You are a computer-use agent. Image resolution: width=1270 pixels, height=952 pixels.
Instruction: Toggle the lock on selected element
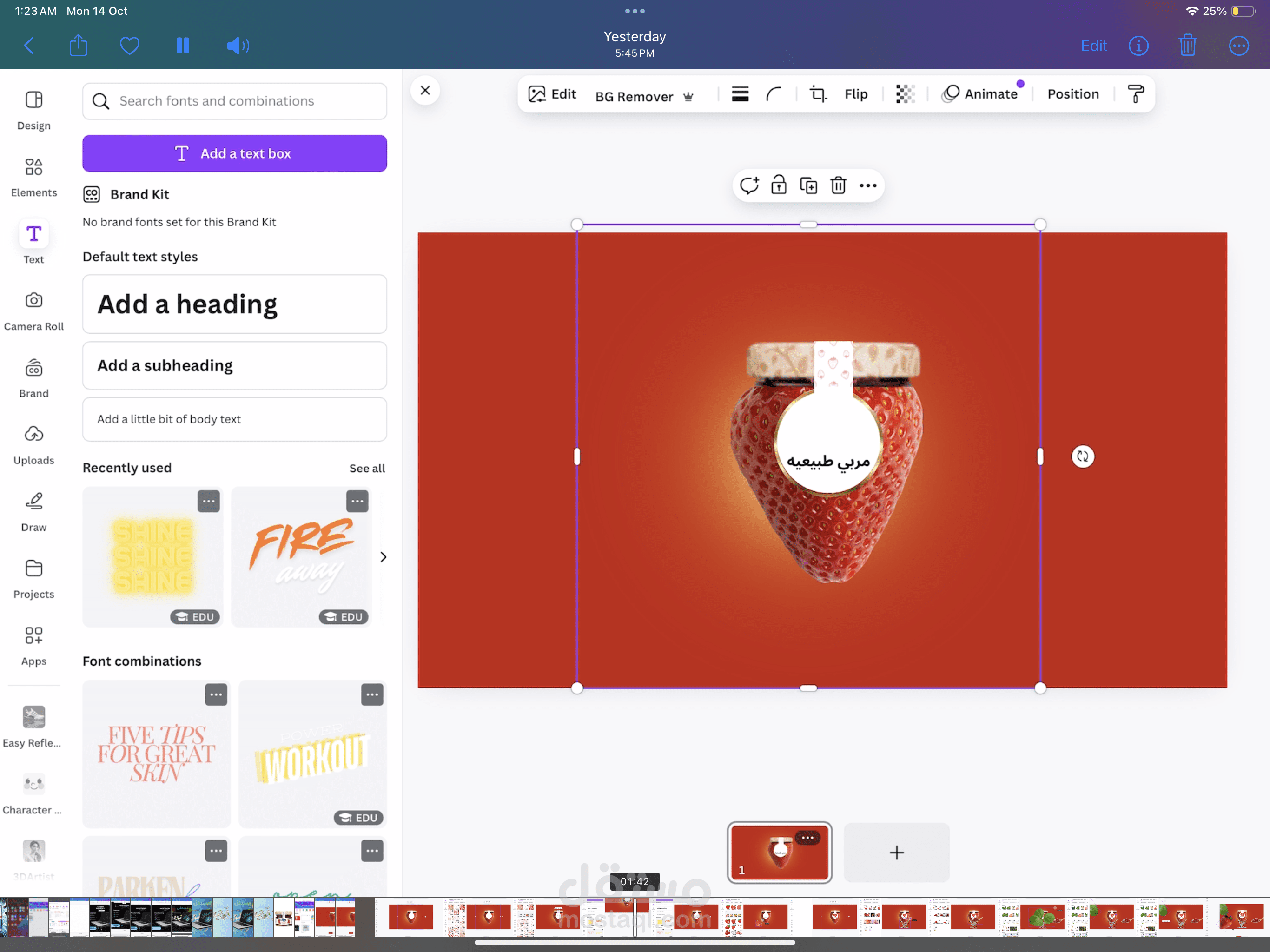click(779, 185)
